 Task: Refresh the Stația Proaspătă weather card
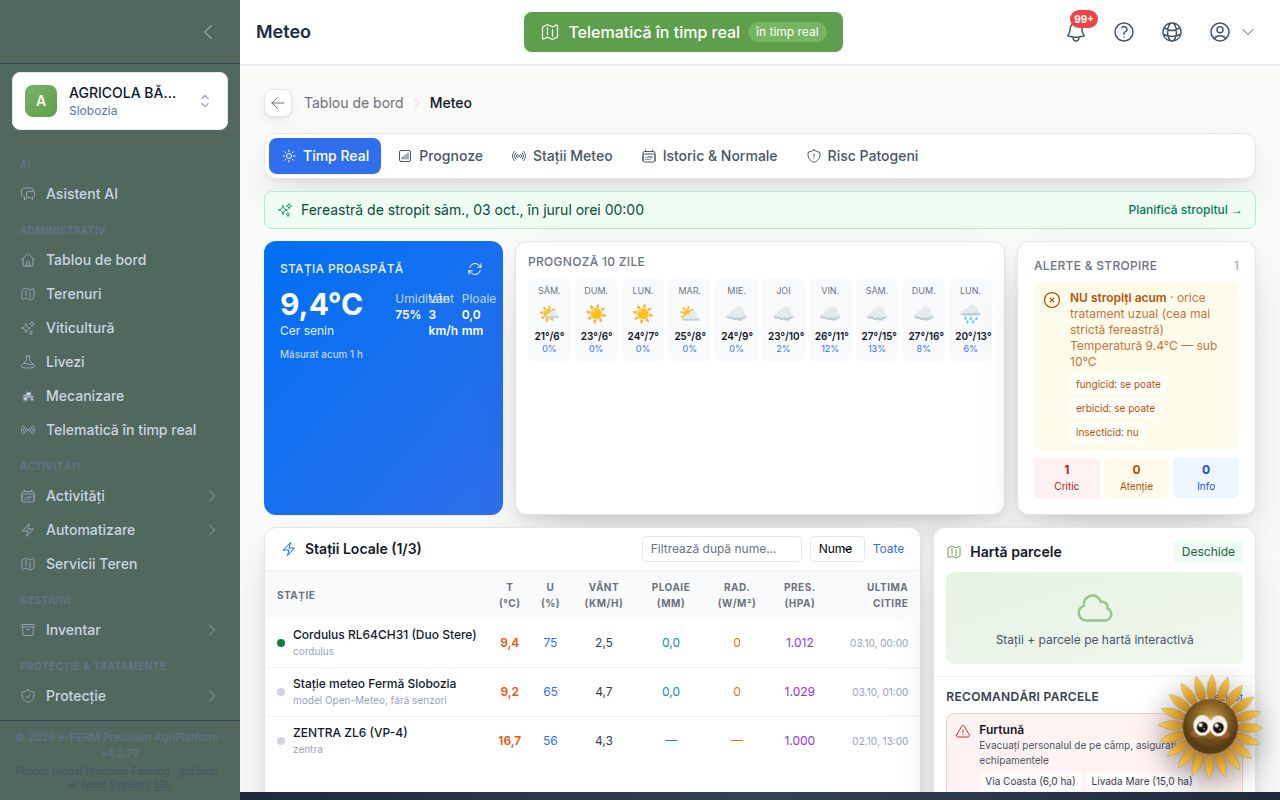point(475,269)
